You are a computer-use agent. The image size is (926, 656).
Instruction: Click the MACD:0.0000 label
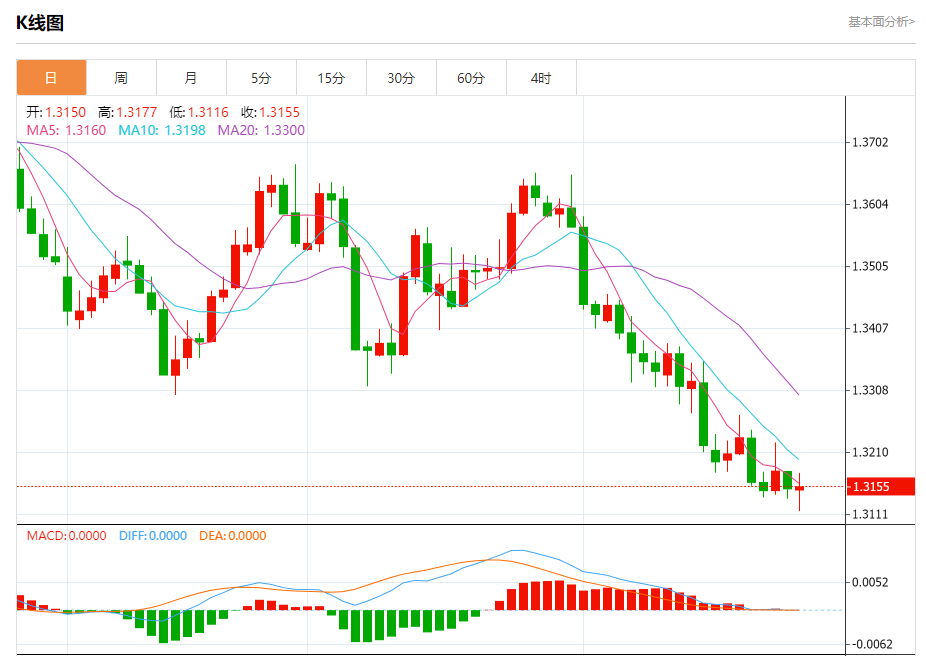[67, 536]
